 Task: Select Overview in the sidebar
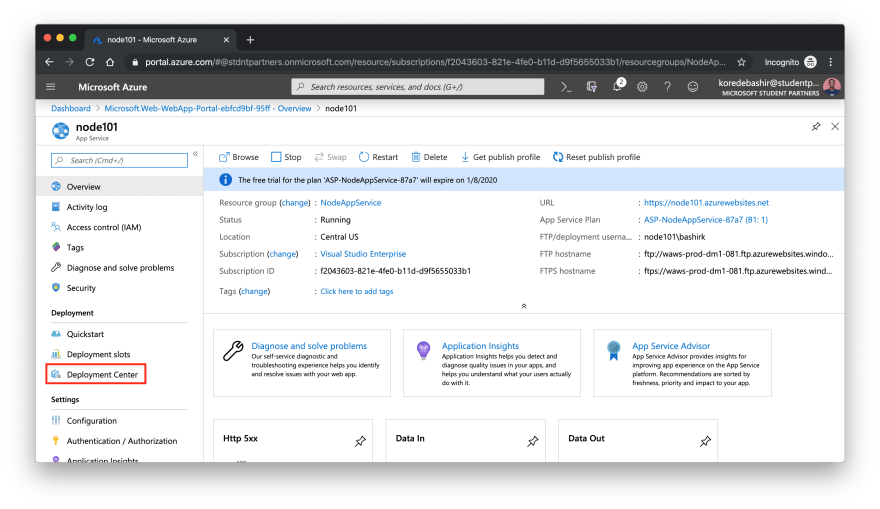(120, 186)
